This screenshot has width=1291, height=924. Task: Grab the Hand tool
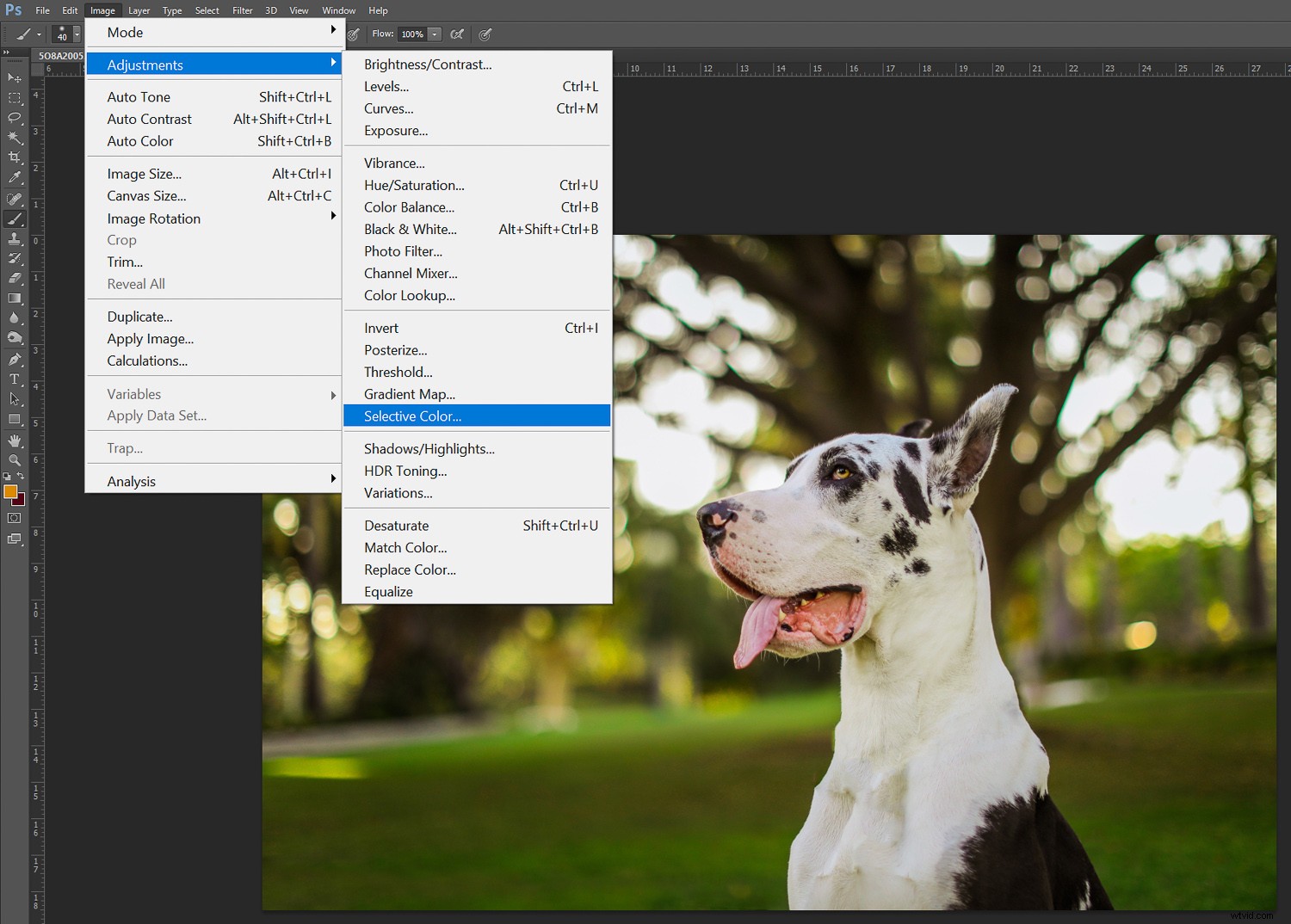(14, 440)
